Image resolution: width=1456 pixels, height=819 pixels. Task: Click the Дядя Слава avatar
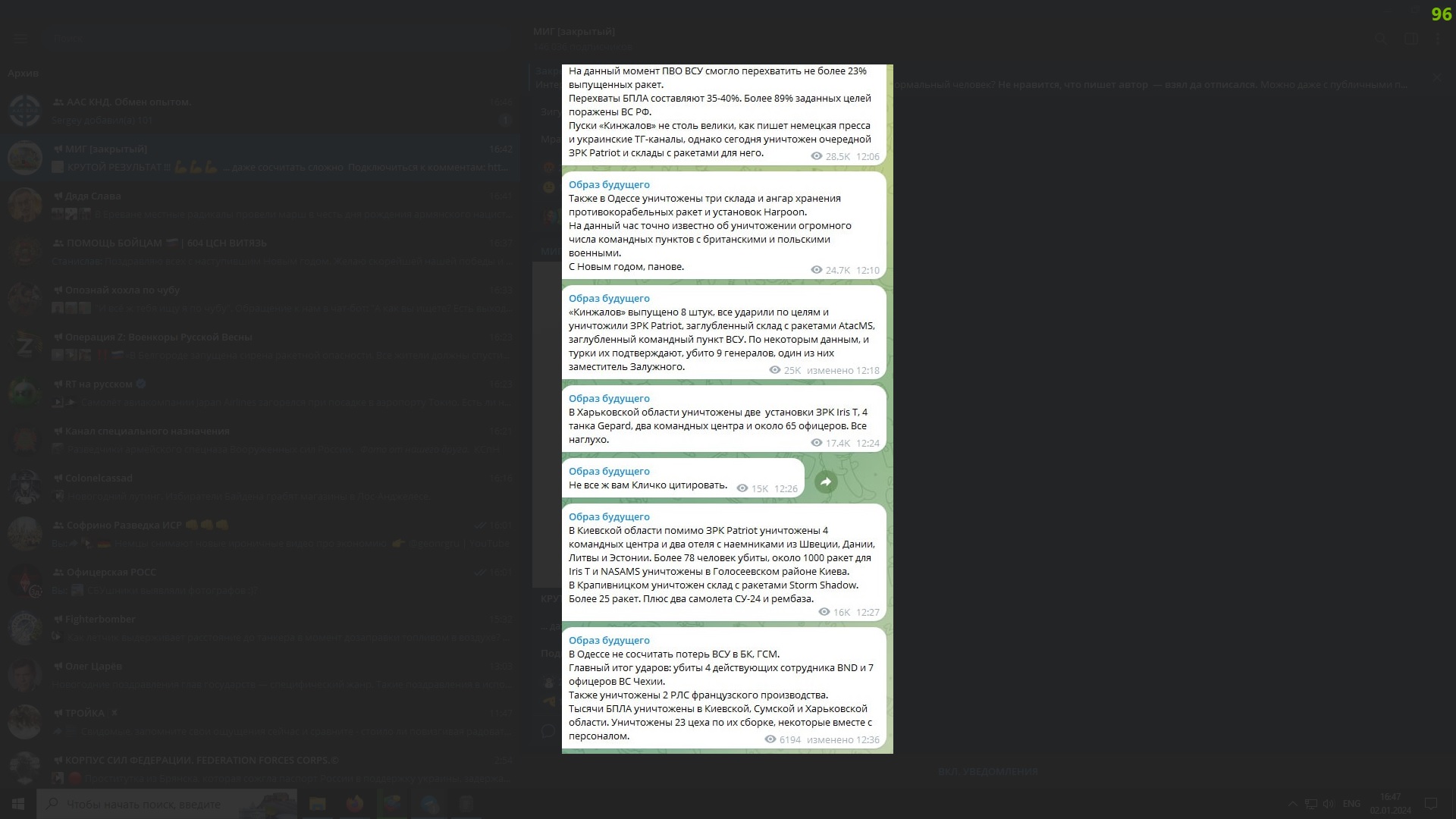pos(24,205)
